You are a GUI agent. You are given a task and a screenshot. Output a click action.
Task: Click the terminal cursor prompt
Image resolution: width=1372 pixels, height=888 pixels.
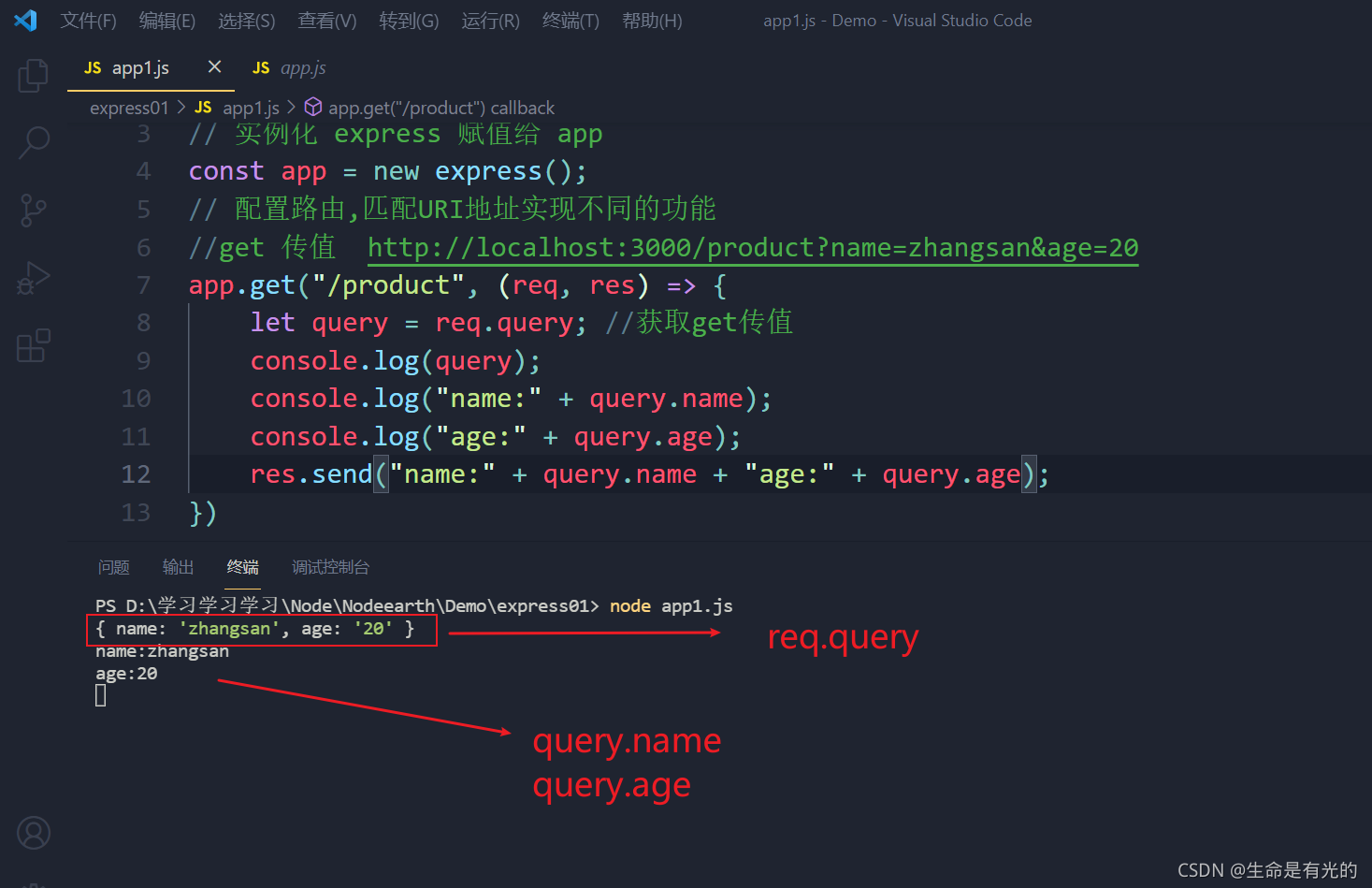click(x=100, y=695)
